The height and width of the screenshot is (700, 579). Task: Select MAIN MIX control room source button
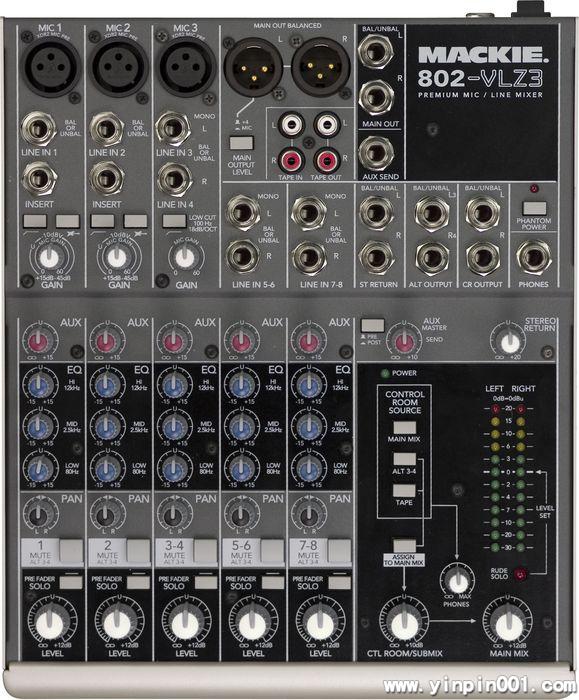click(404, 428)
